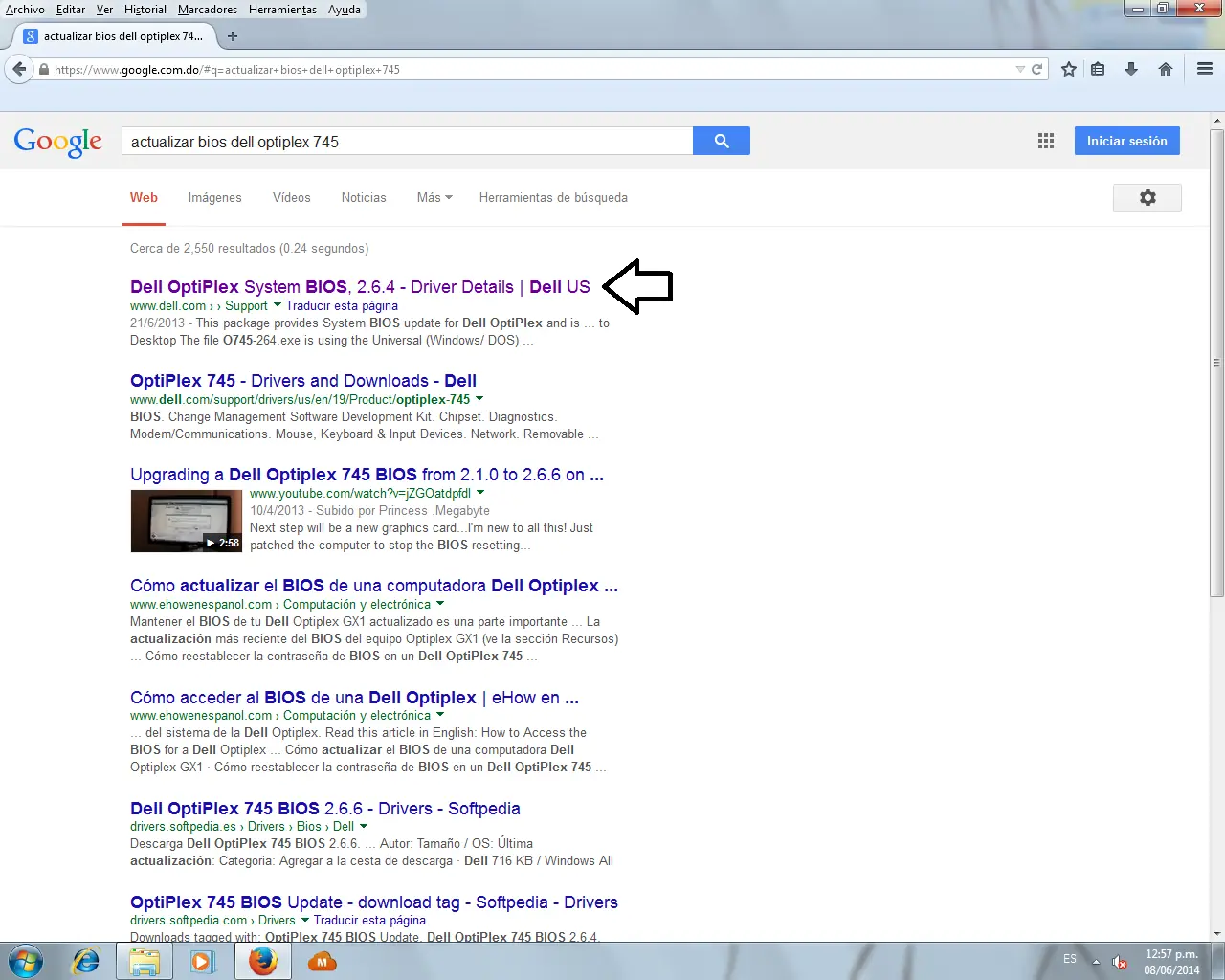Open the Historial menu
1225x980 pixels.
(x=145, y=10)
